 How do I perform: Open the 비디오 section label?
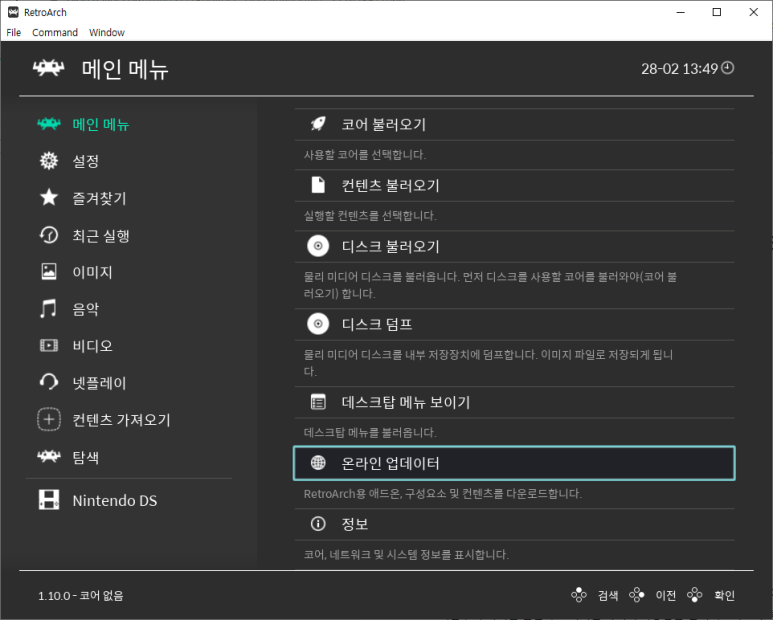93,346
